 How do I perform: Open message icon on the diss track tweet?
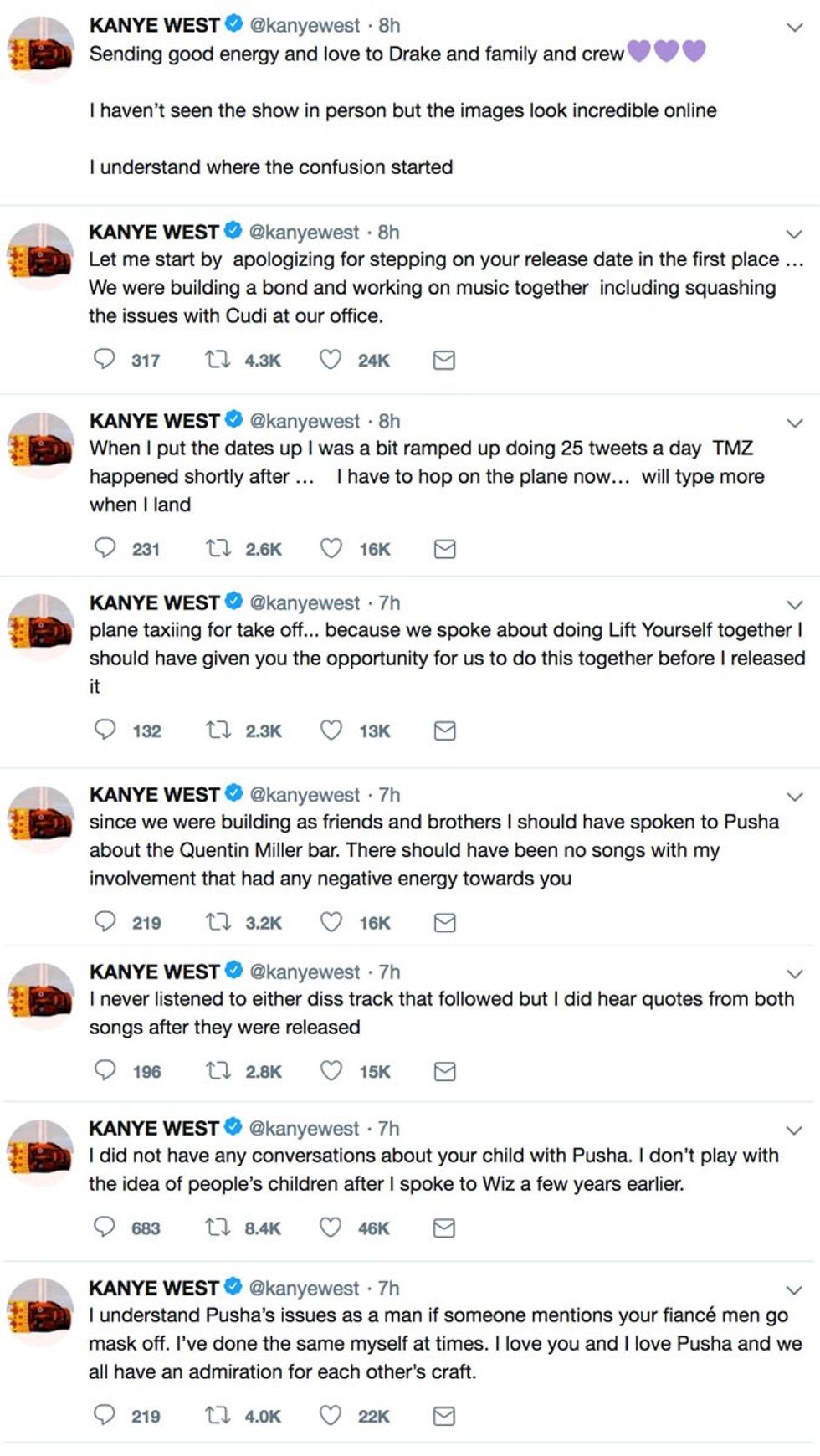point(444,1070)
